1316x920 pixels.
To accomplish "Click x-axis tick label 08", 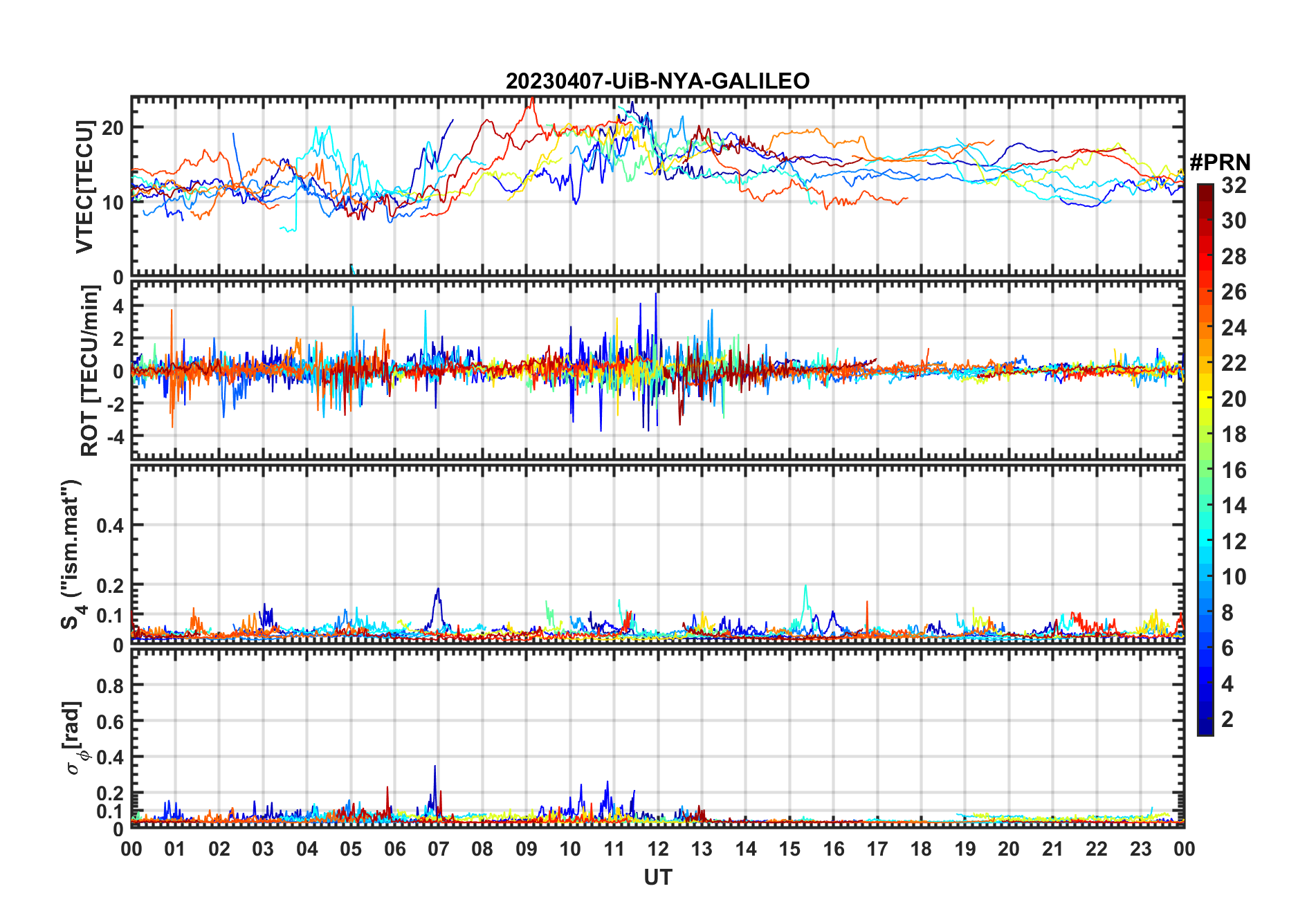I will tap(482, 849).
